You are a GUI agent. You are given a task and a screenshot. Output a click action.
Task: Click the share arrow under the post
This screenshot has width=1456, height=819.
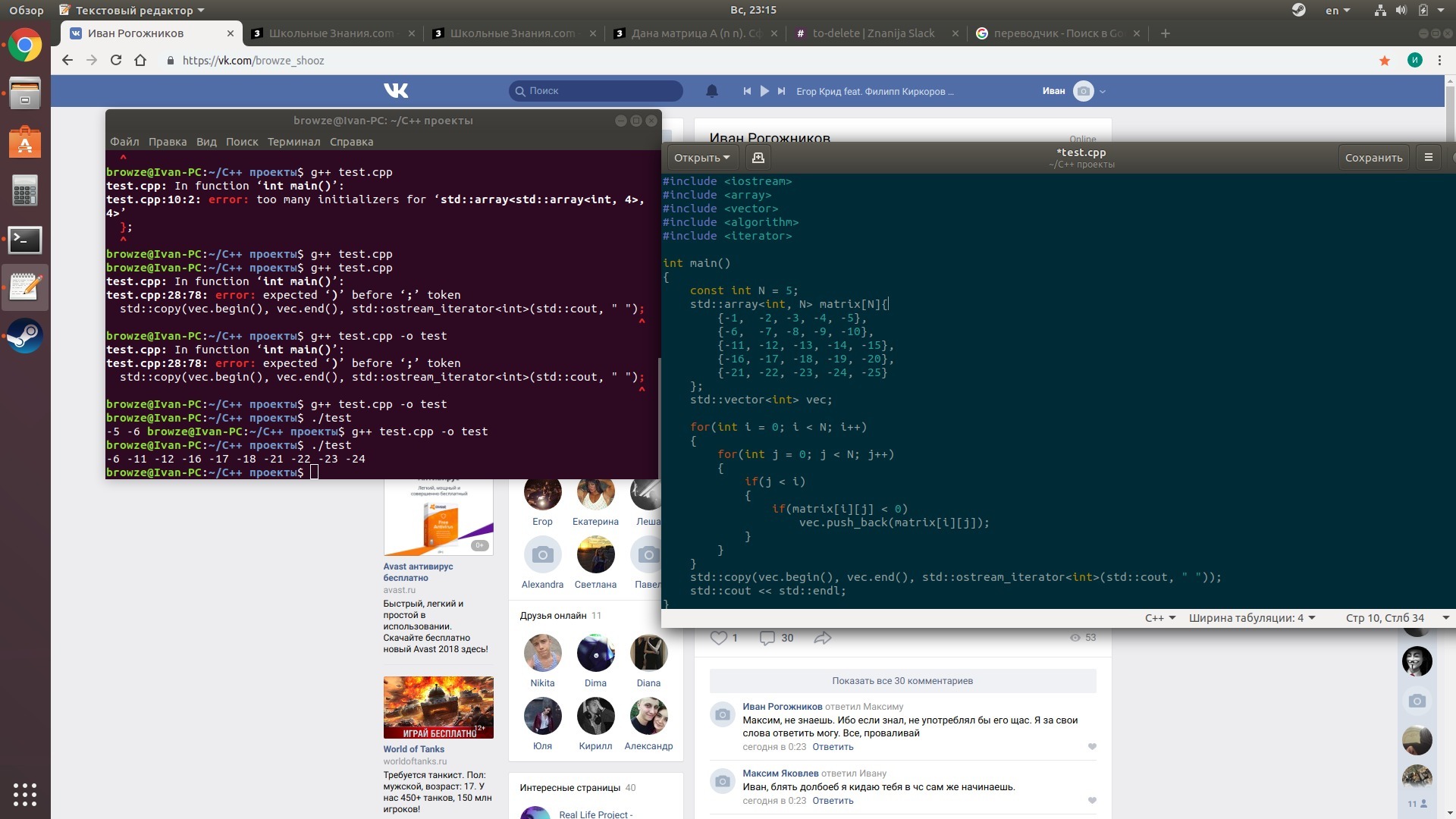pyautogui.click(x=823, y=639)
